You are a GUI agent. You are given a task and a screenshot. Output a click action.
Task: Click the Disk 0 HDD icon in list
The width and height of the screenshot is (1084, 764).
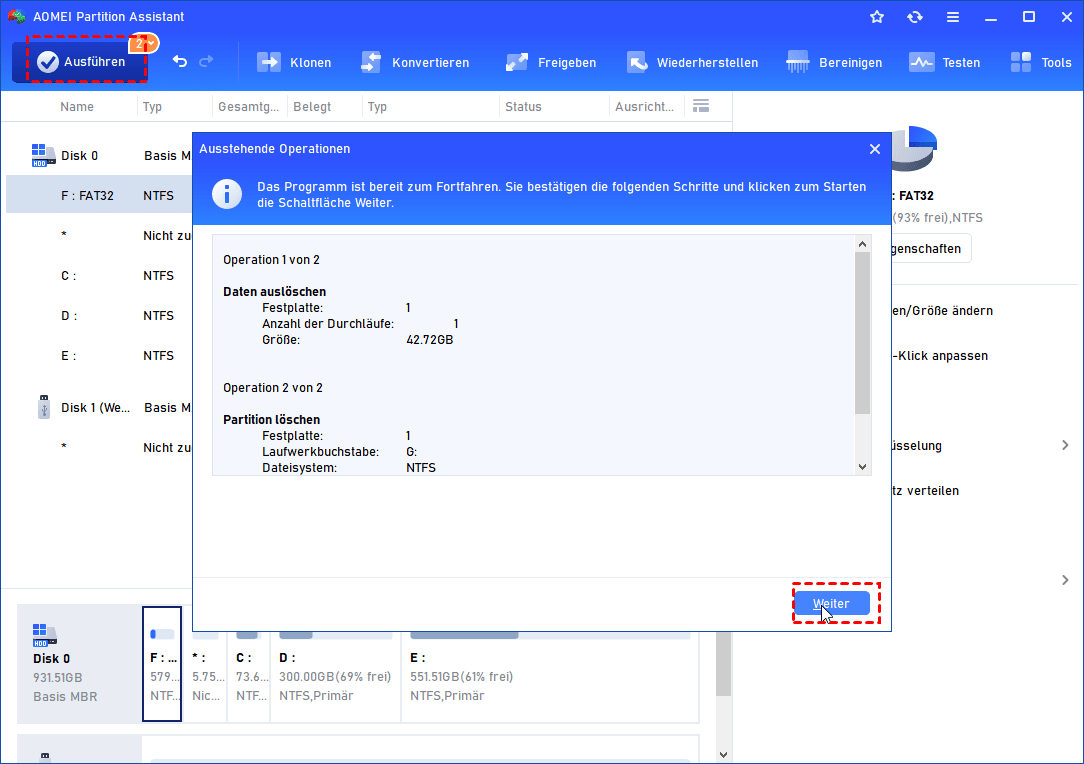[43, 156]
